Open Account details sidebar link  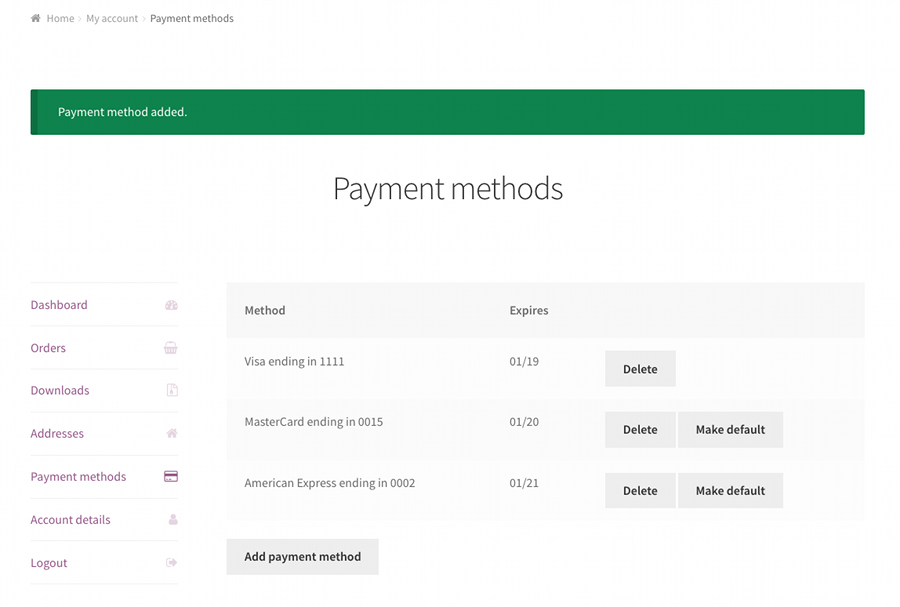coord(70,520)
